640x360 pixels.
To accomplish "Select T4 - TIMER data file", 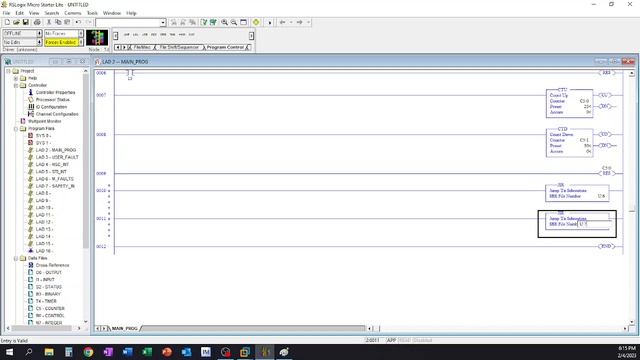I will coord(46,301).
